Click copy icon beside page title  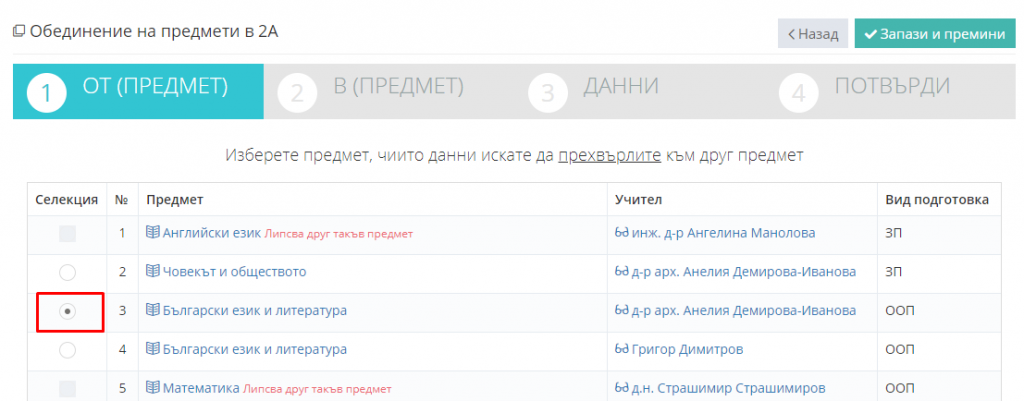19,31
